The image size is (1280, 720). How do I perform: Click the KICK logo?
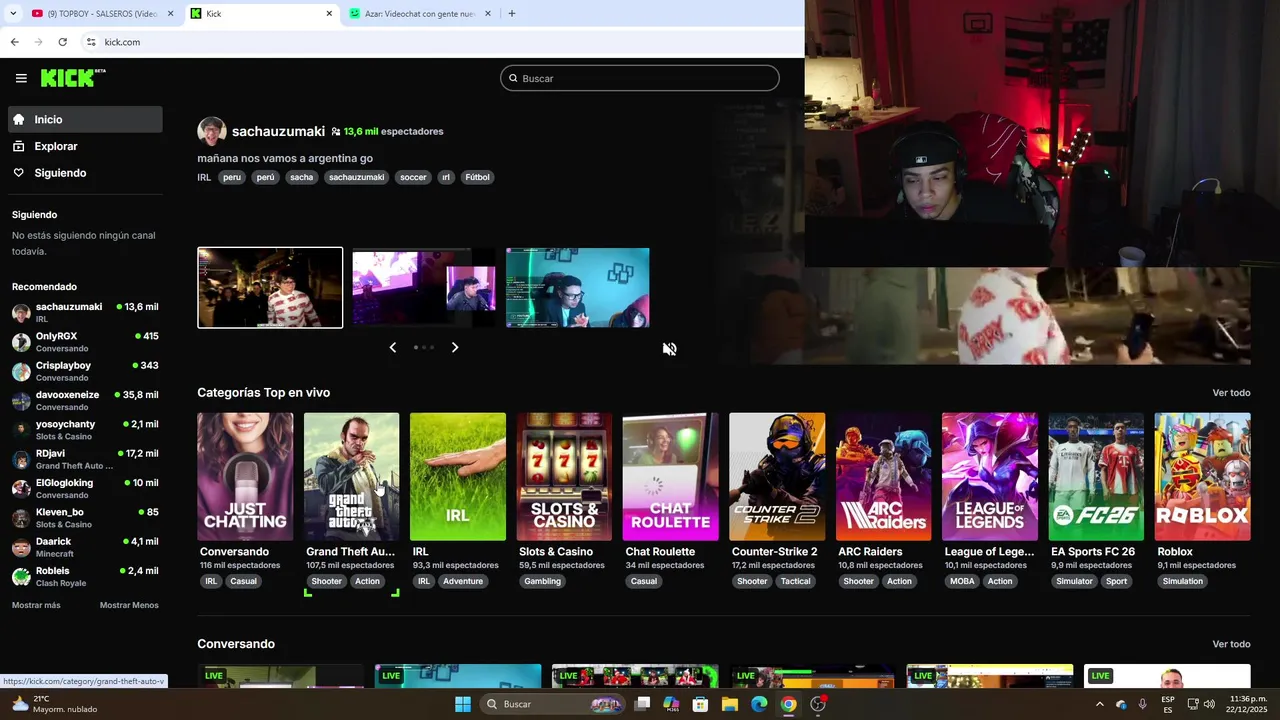tap(73, 78)
